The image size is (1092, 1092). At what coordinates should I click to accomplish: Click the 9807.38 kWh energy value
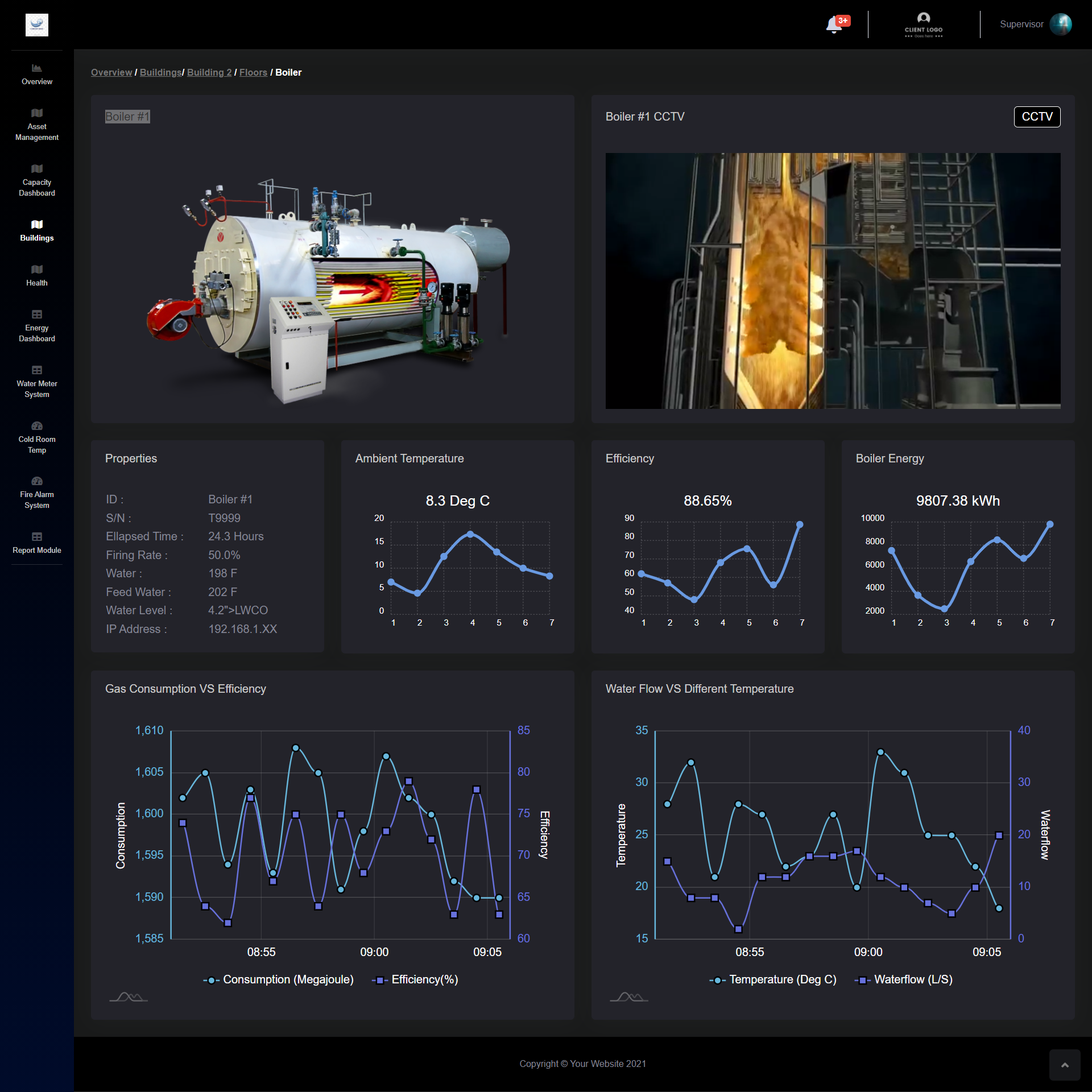click(x=958, y=500)
